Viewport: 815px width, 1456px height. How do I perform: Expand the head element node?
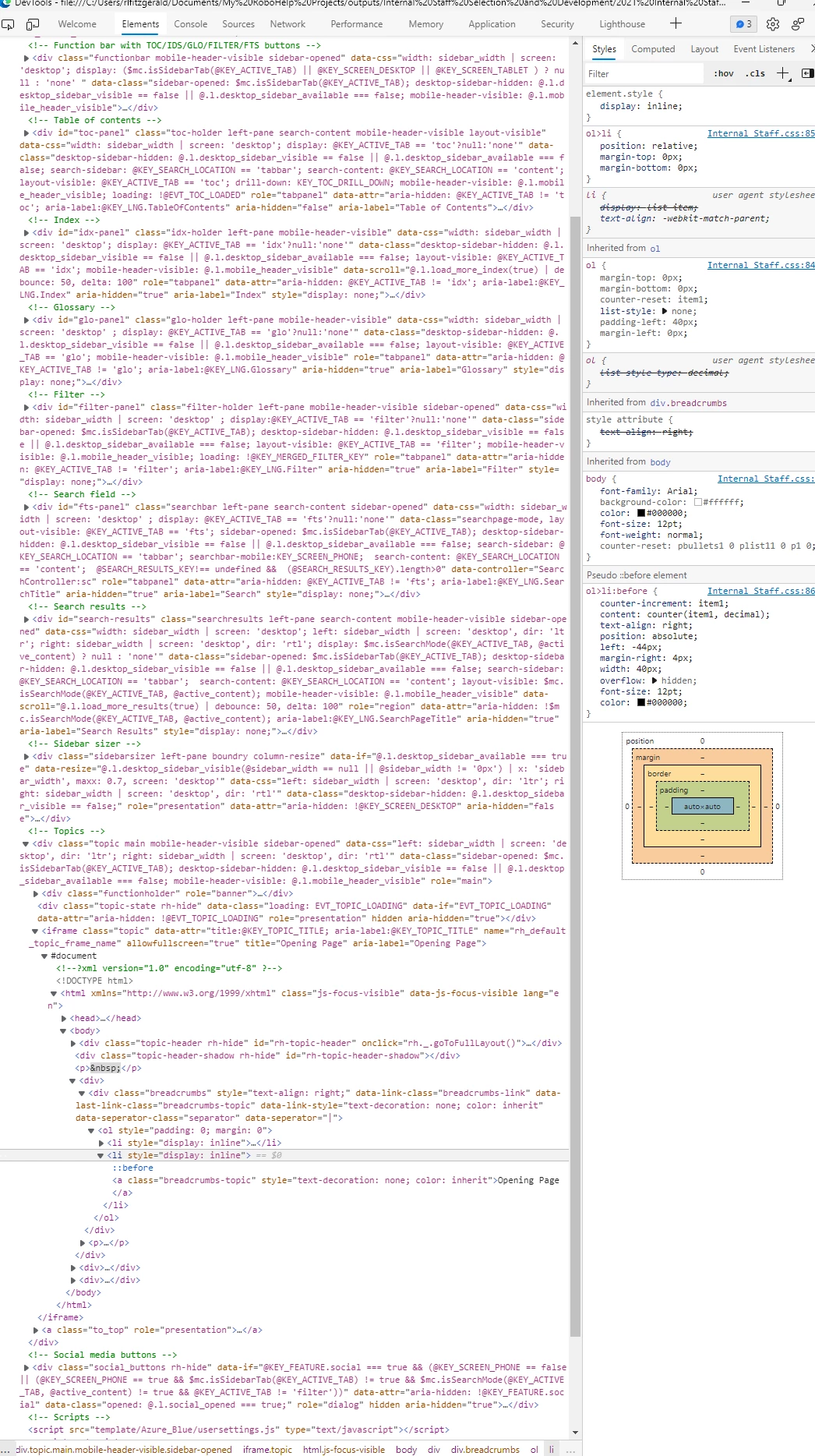(64, 1019)
